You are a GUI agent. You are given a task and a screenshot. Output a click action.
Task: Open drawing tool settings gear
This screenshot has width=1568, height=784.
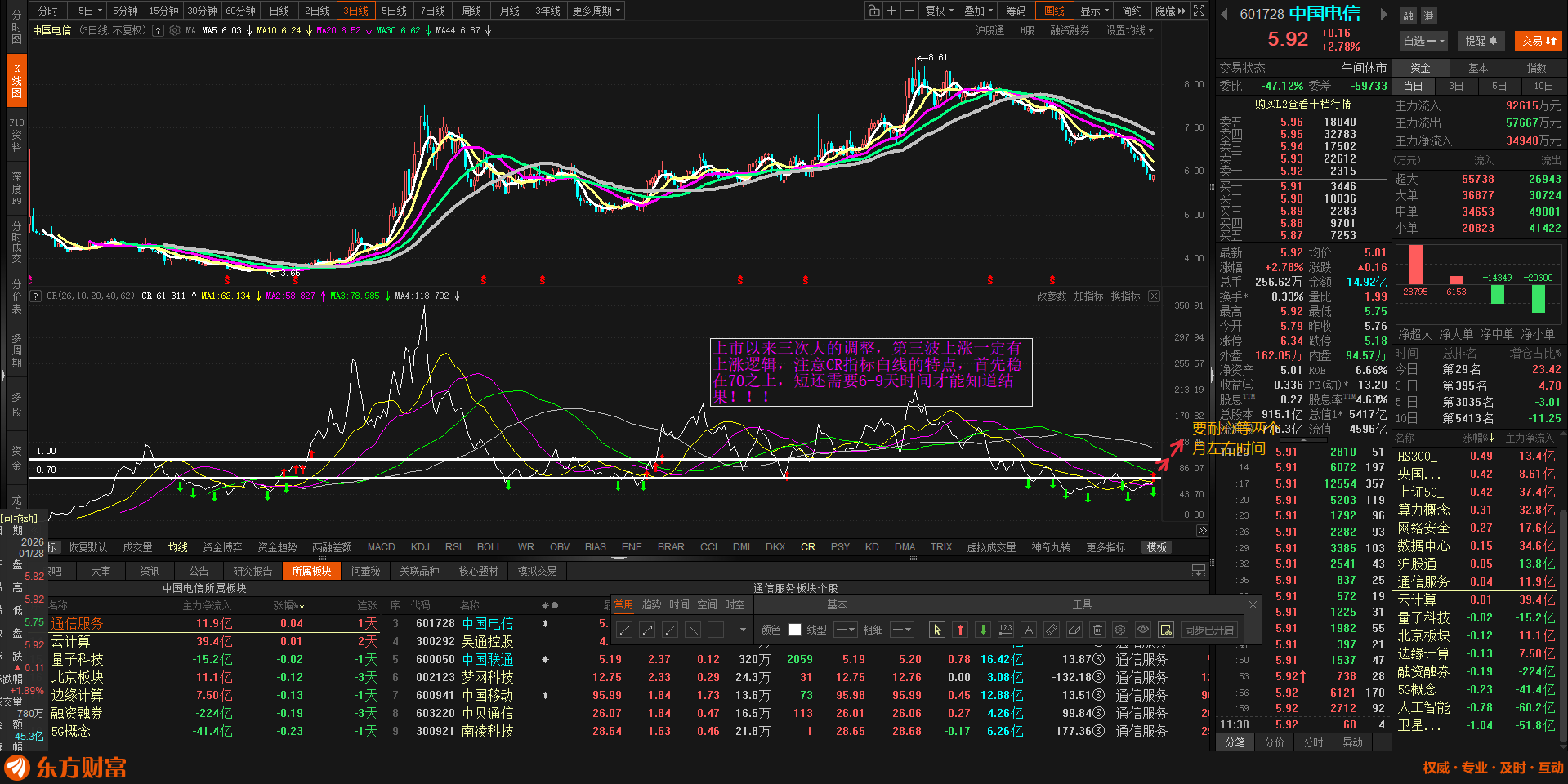(1120, 630)
